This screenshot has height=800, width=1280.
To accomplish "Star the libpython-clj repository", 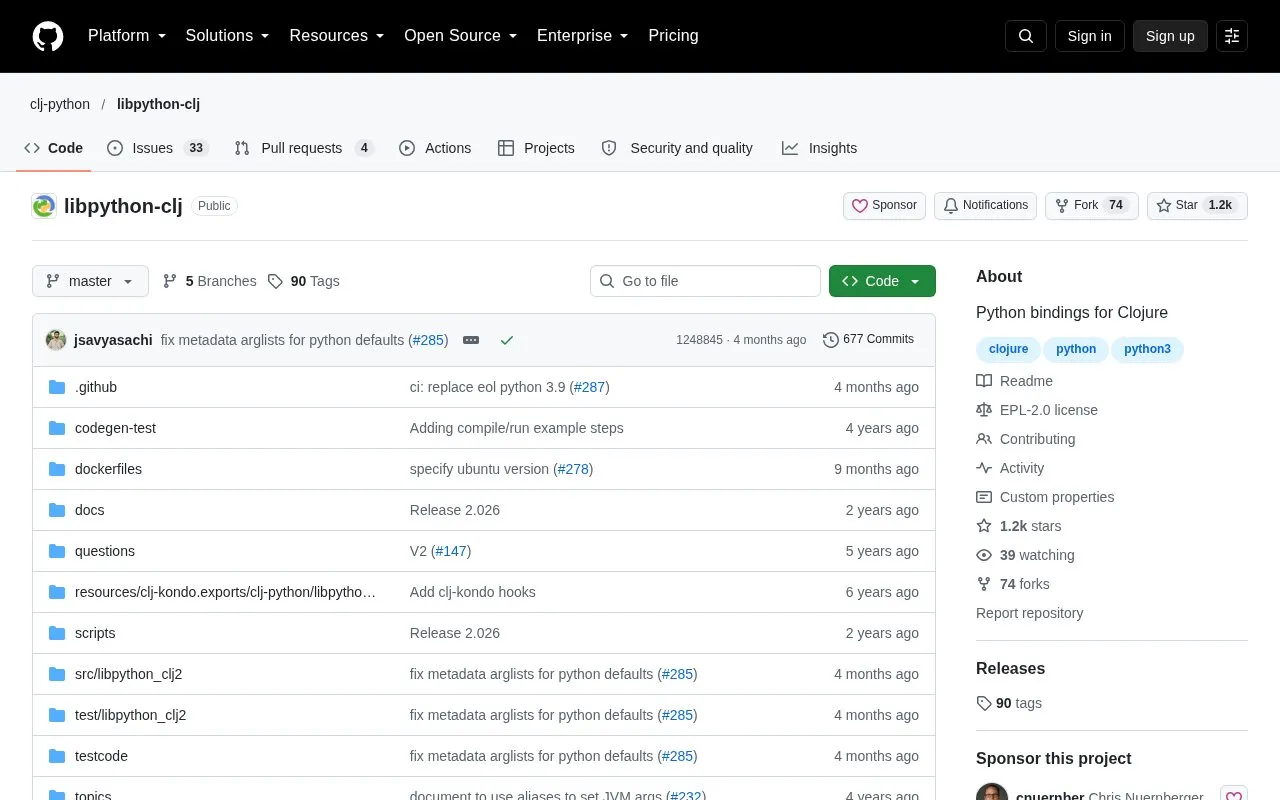I will (x=1197, y=206).
